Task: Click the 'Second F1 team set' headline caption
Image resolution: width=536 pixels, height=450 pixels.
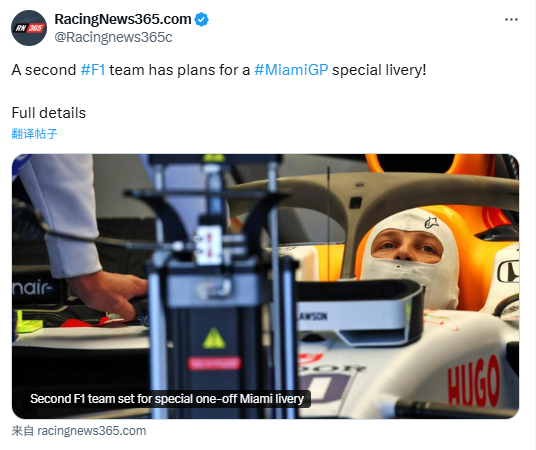Action: (x=167, y=399)
